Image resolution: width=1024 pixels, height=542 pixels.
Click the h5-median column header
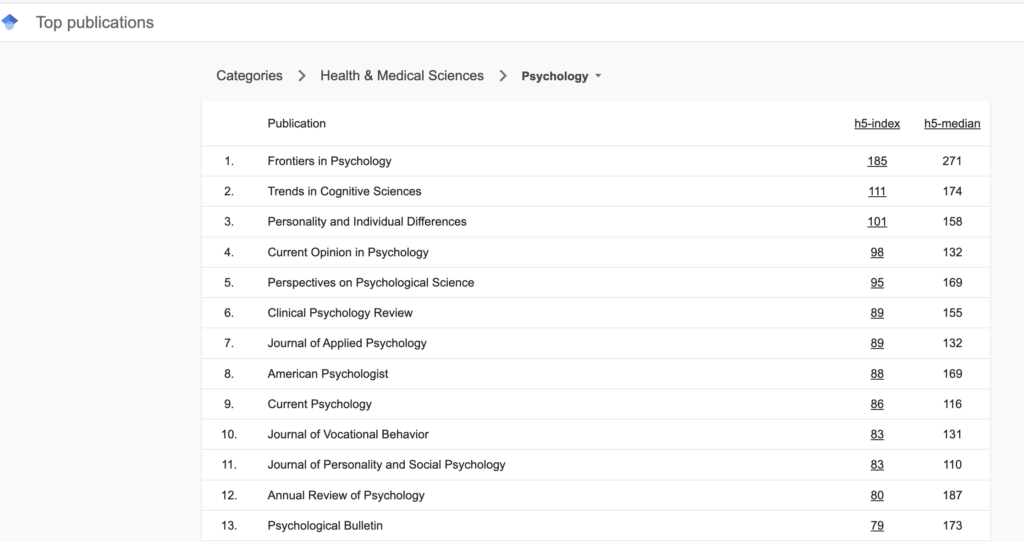[x=952, y=124]
